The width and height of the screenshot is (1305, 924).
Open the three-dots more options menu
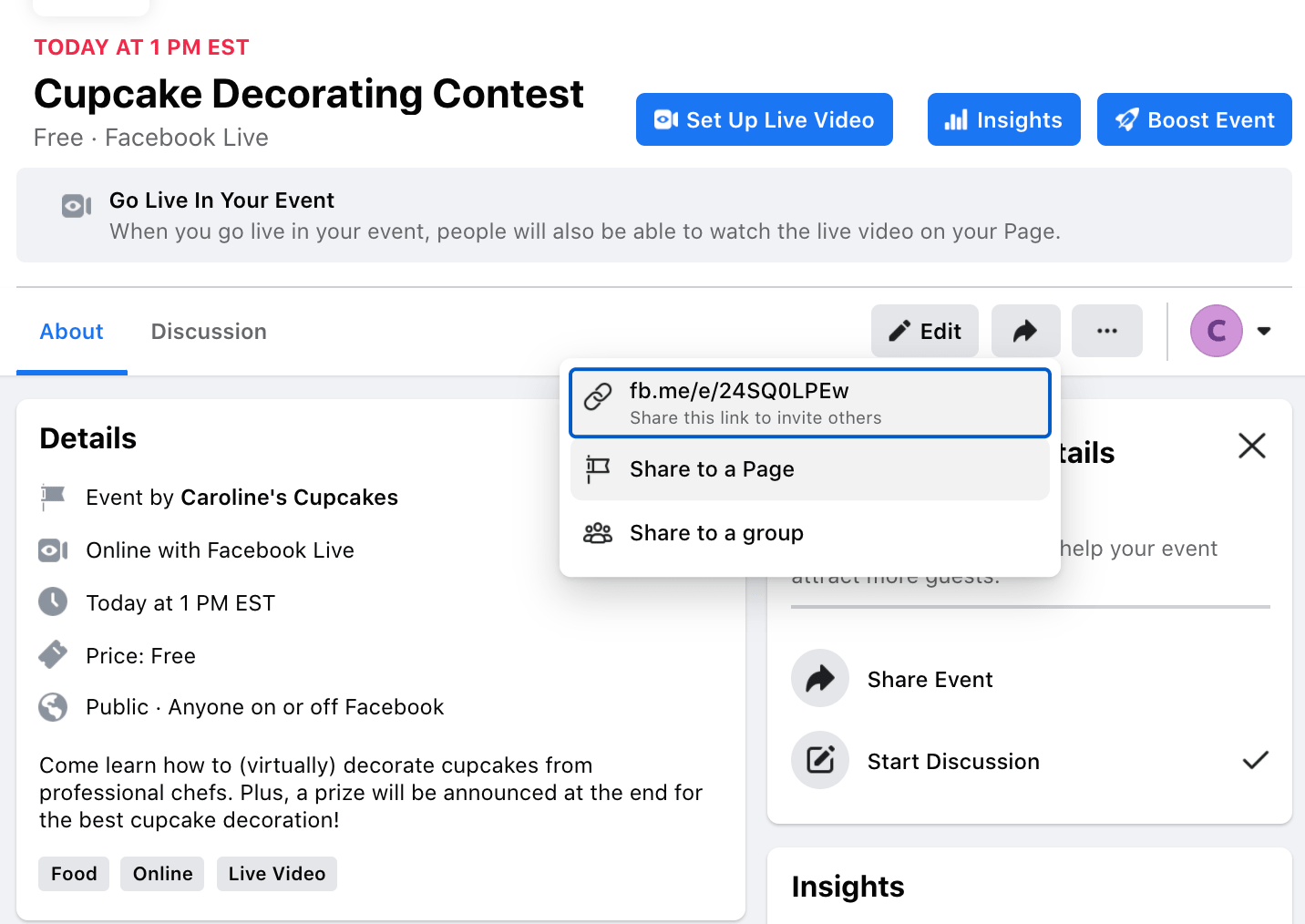1106,331
